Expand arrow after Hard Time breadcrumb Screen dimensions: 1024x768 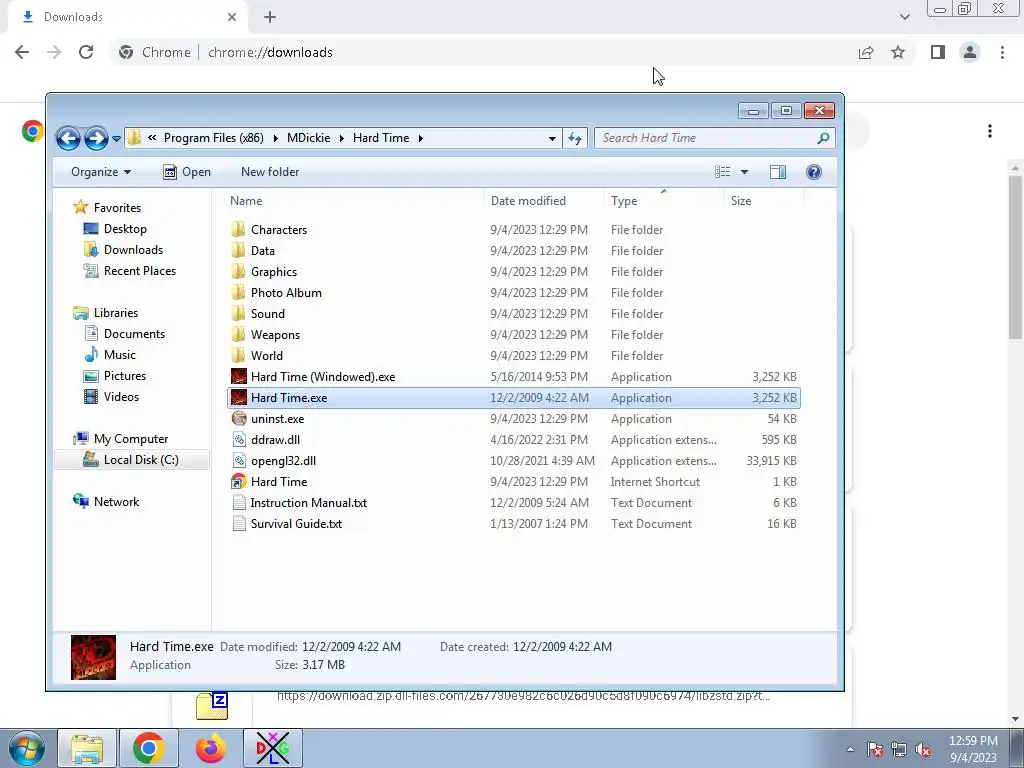[x=420, y=138]
